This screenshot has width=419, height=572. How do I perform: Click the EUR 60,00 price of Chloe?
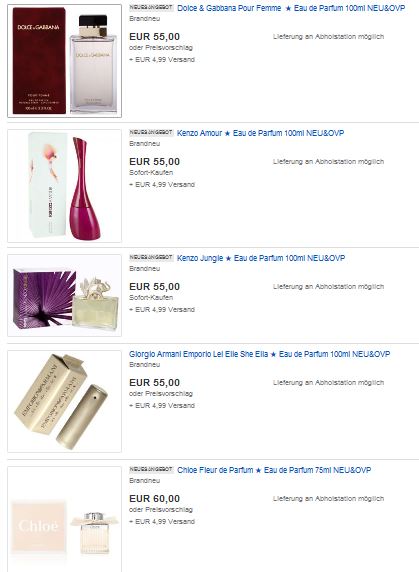[155, 499]
